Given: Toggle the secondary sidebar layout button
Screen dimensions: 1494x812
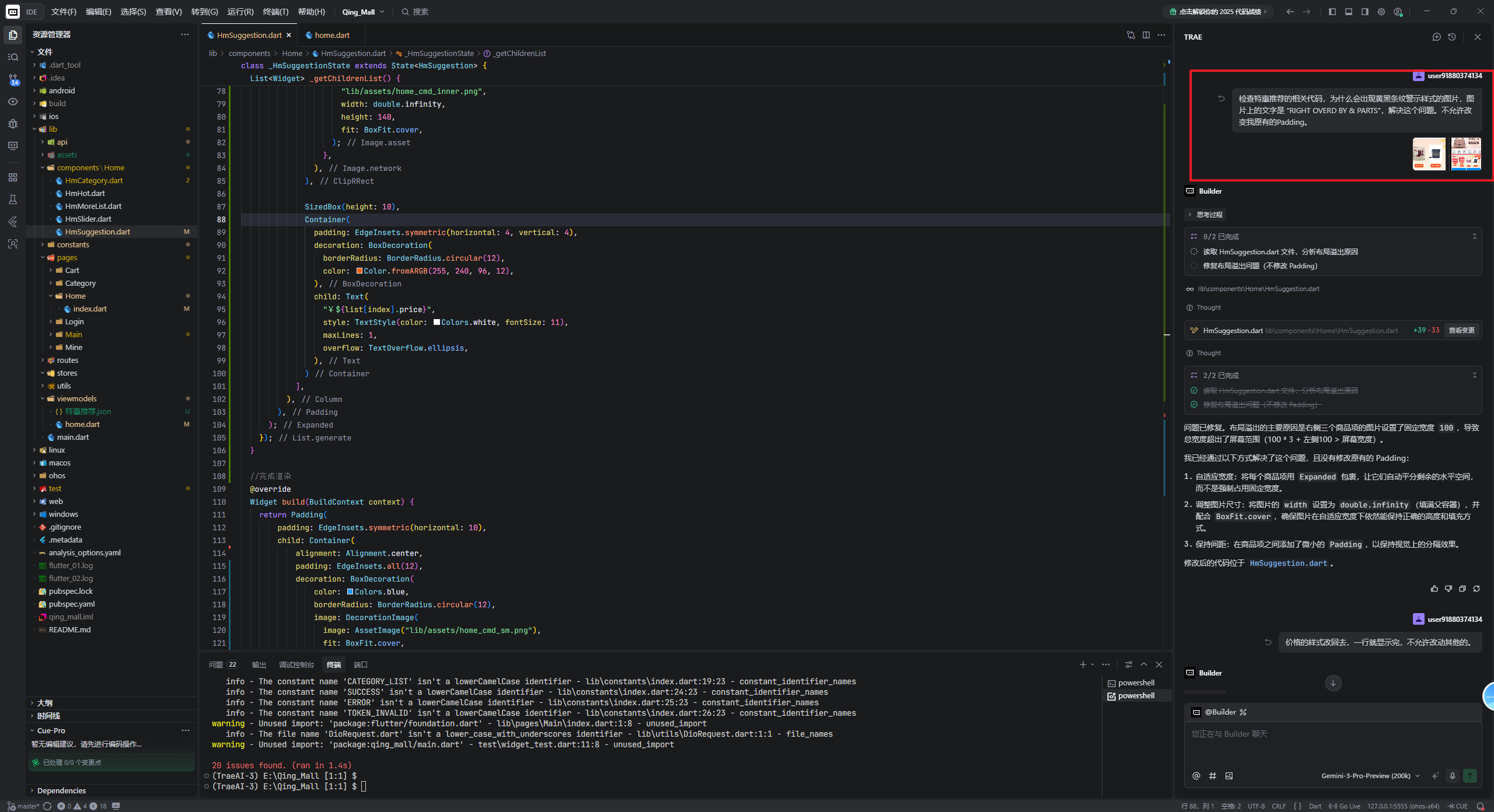Looking at the screenshot, I should click(x=1365, y=12).
